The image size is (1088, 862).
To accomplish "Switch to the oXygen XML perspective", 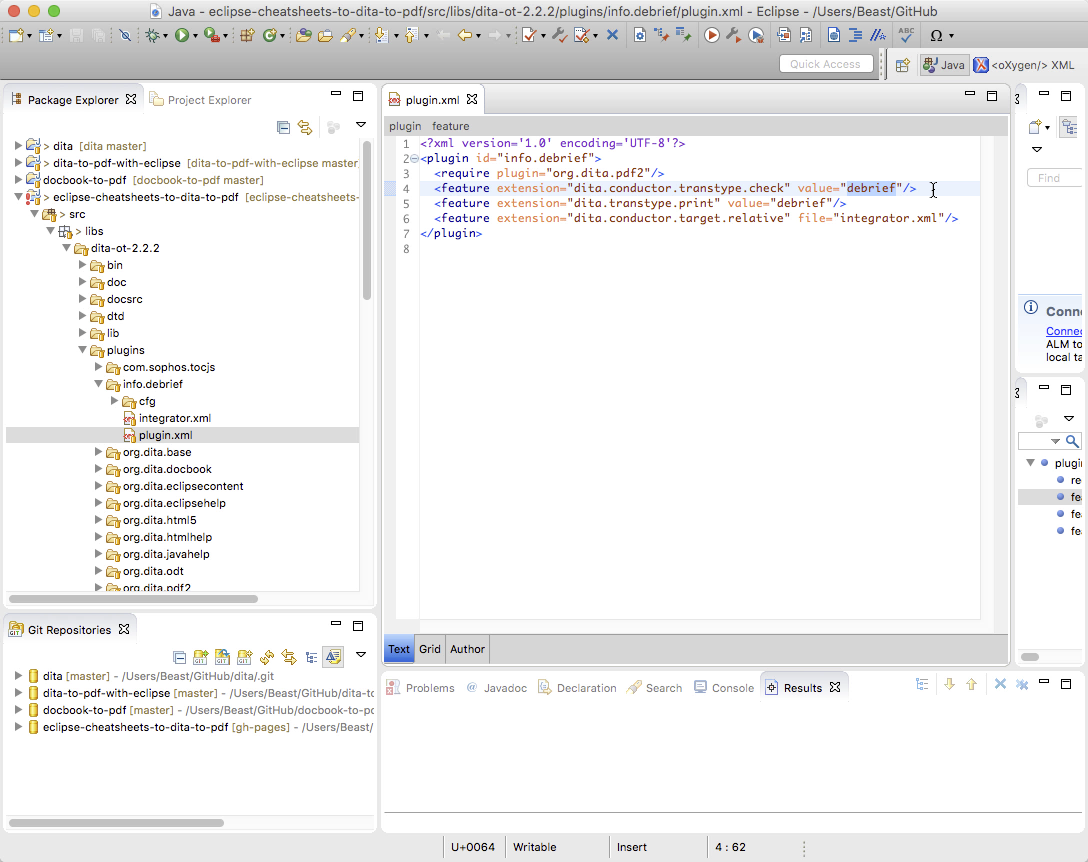I will pyautogui.click(x=1024, y=65).
